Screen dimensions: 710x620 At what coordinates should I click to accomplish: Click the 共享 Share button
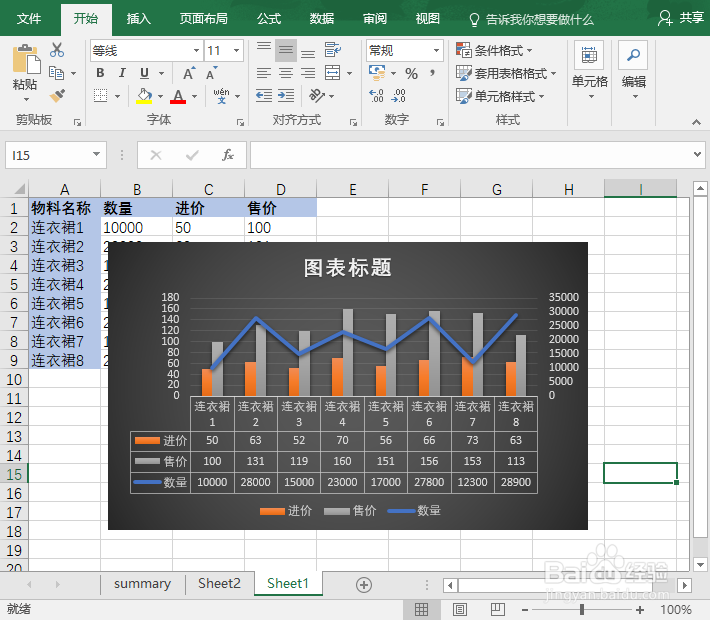point(681,18)
